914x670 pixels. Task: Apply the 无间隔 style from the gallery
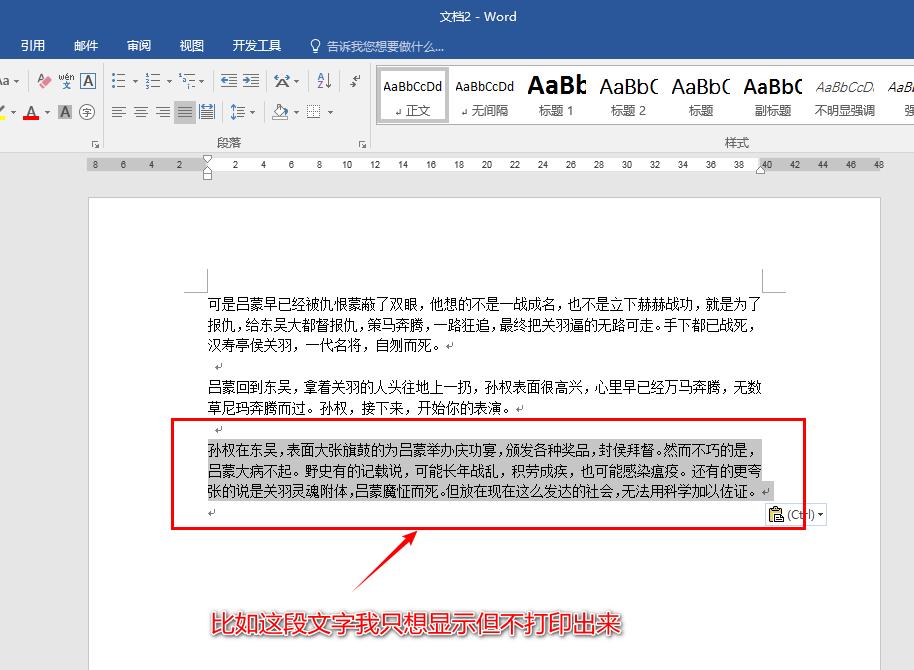point(484,95)
